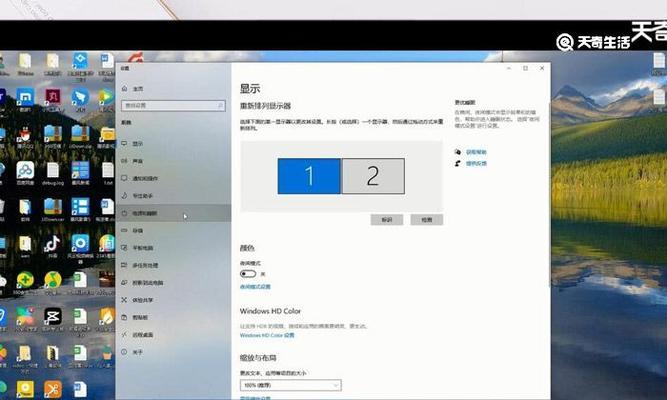Viewport: 667px width, 400px height.
Task: Launch the QQ penguin desktop icon
Action: pos(25,135)
